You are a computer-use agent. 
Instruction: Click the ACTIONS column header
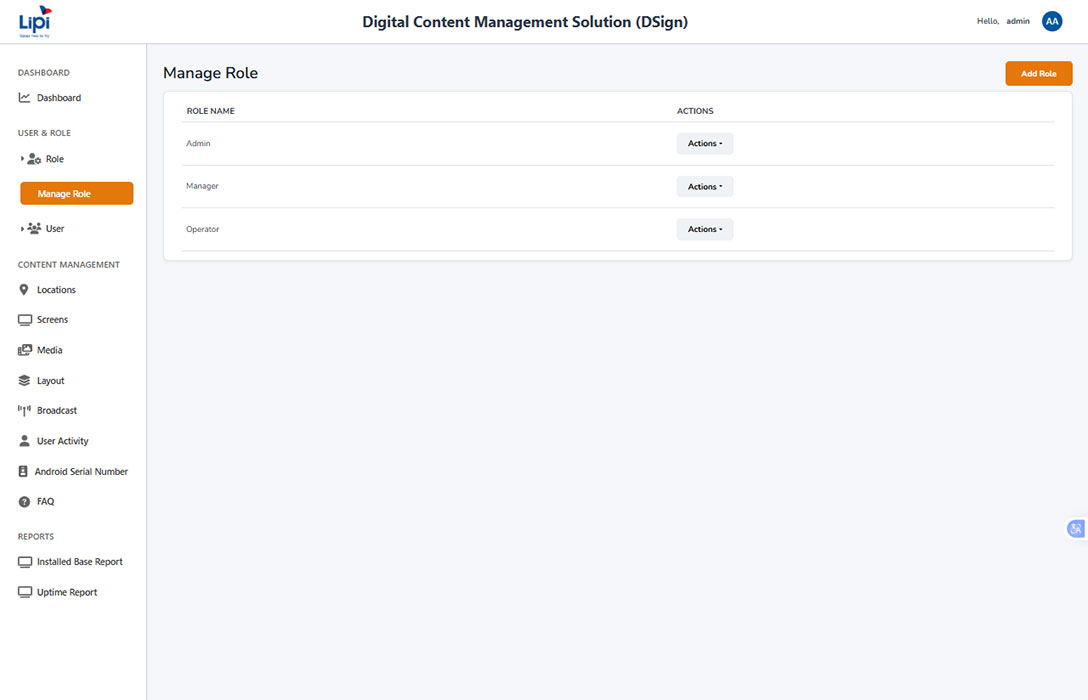pos(695,111)
